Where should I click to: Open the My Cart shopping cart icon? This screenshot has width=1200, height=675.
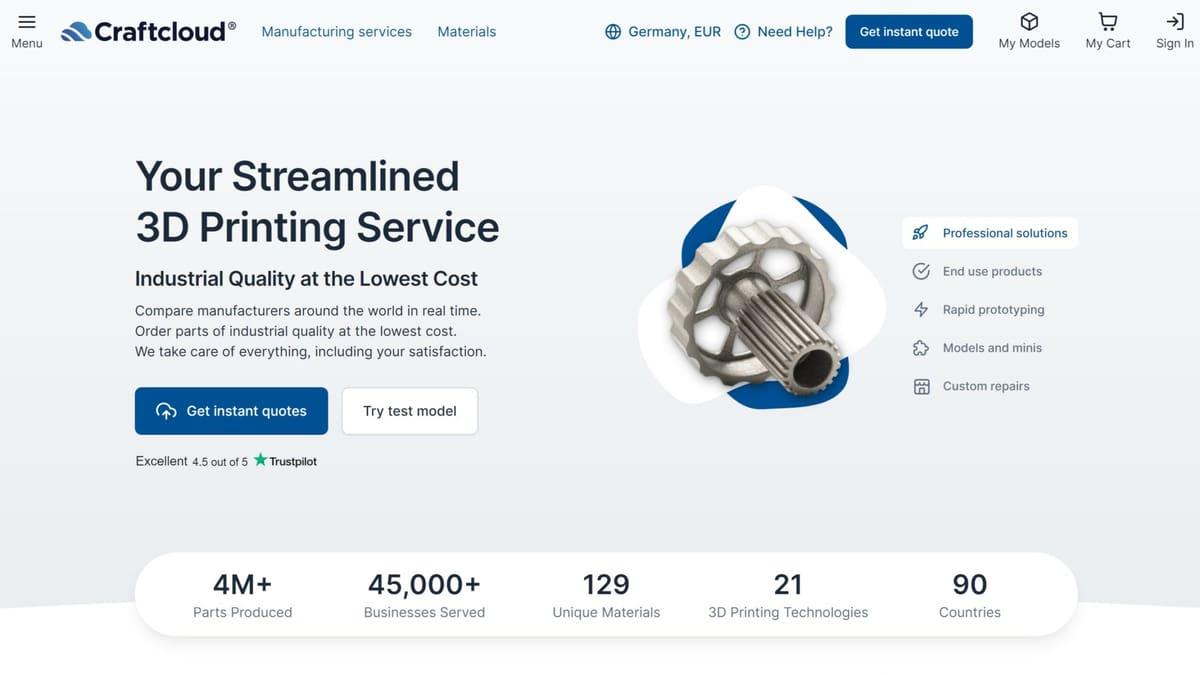(1107, 21)
